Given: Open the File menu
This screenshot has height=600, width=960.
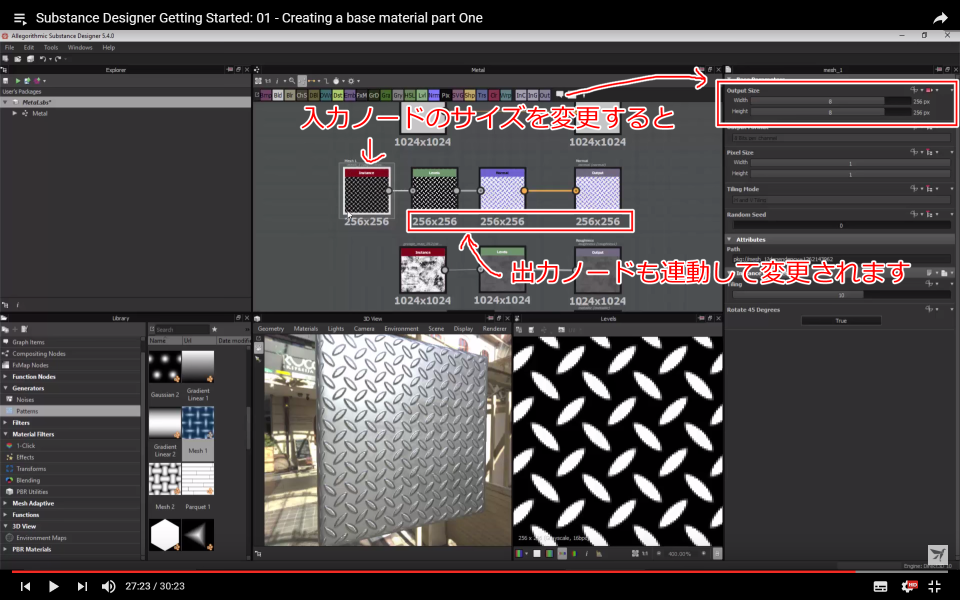Looking at the screenshot, I should click(10, 47).
